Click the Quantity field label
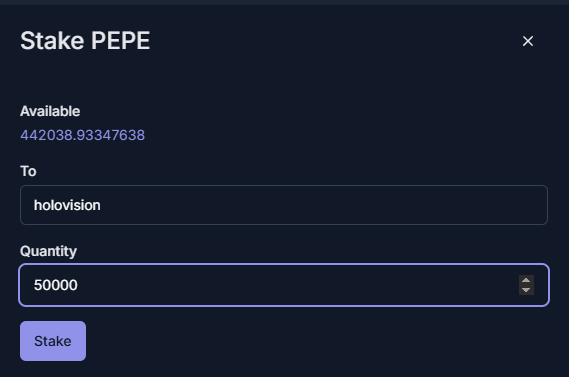This screenshot has height=377, width=569. 48,251
